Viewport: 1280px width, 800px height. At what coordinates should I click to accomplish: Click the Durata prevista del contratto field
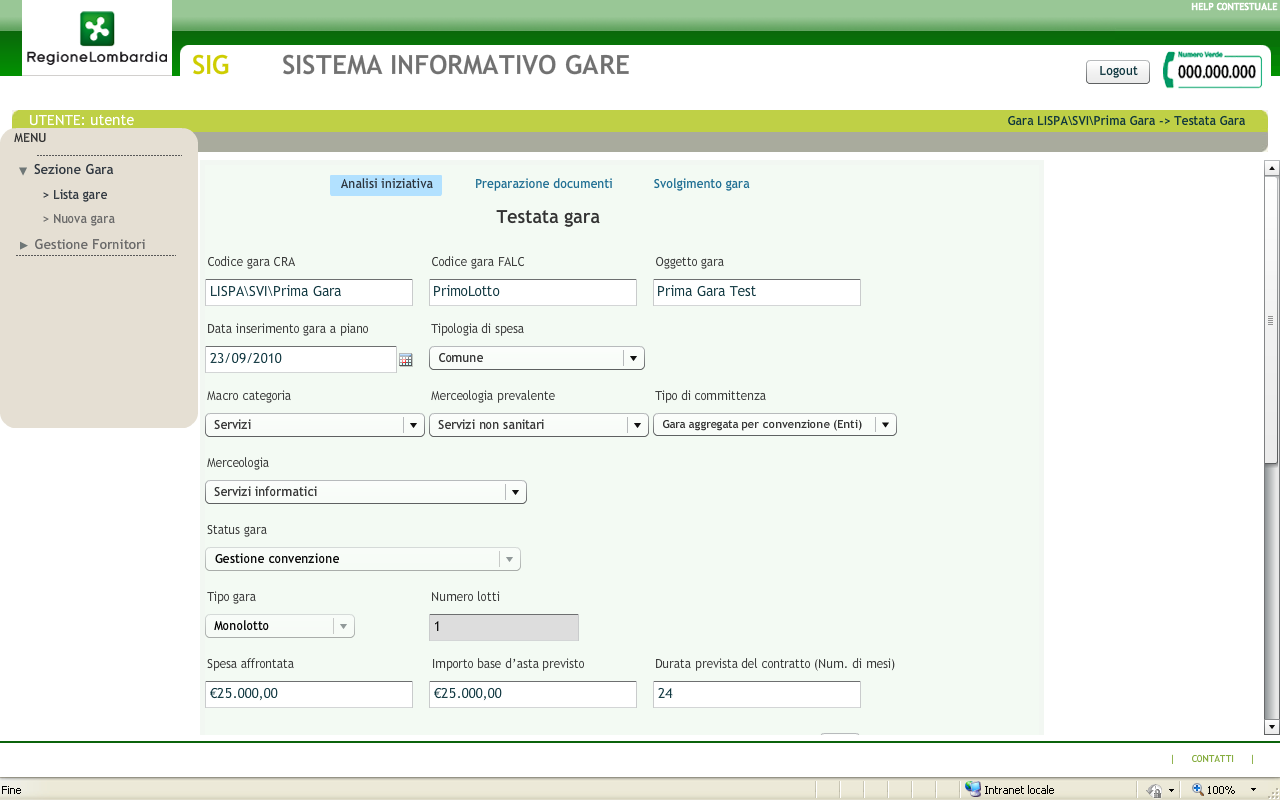[x=757, y=694]
